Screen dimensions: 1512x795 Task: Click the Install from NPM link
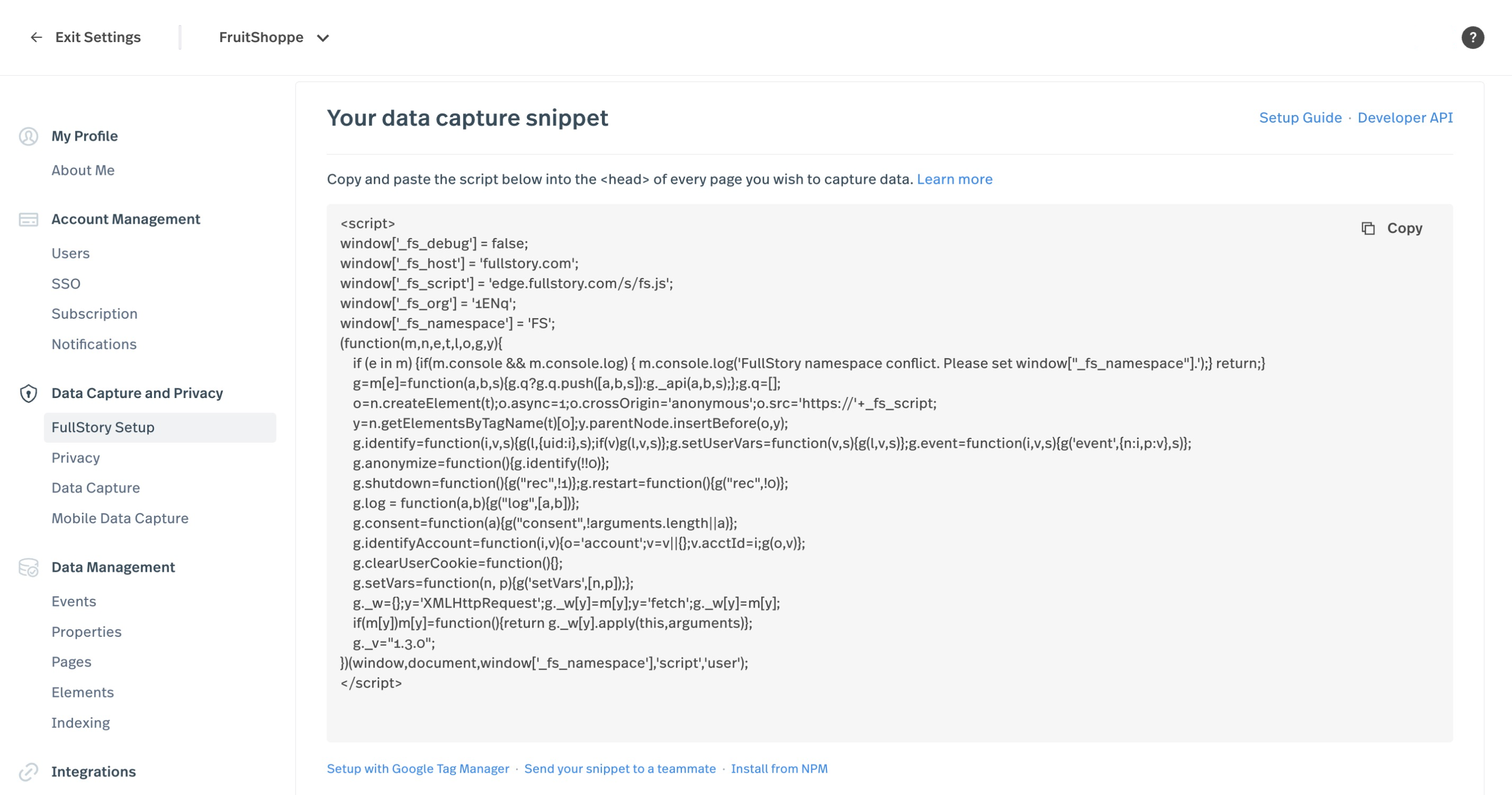pos(779,768)
